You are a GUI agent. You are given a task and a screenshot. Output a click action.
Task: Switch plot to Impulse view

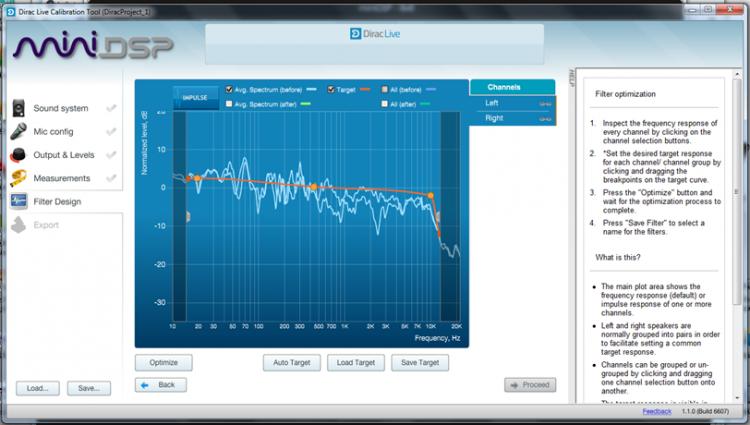(x=195, y=98)
